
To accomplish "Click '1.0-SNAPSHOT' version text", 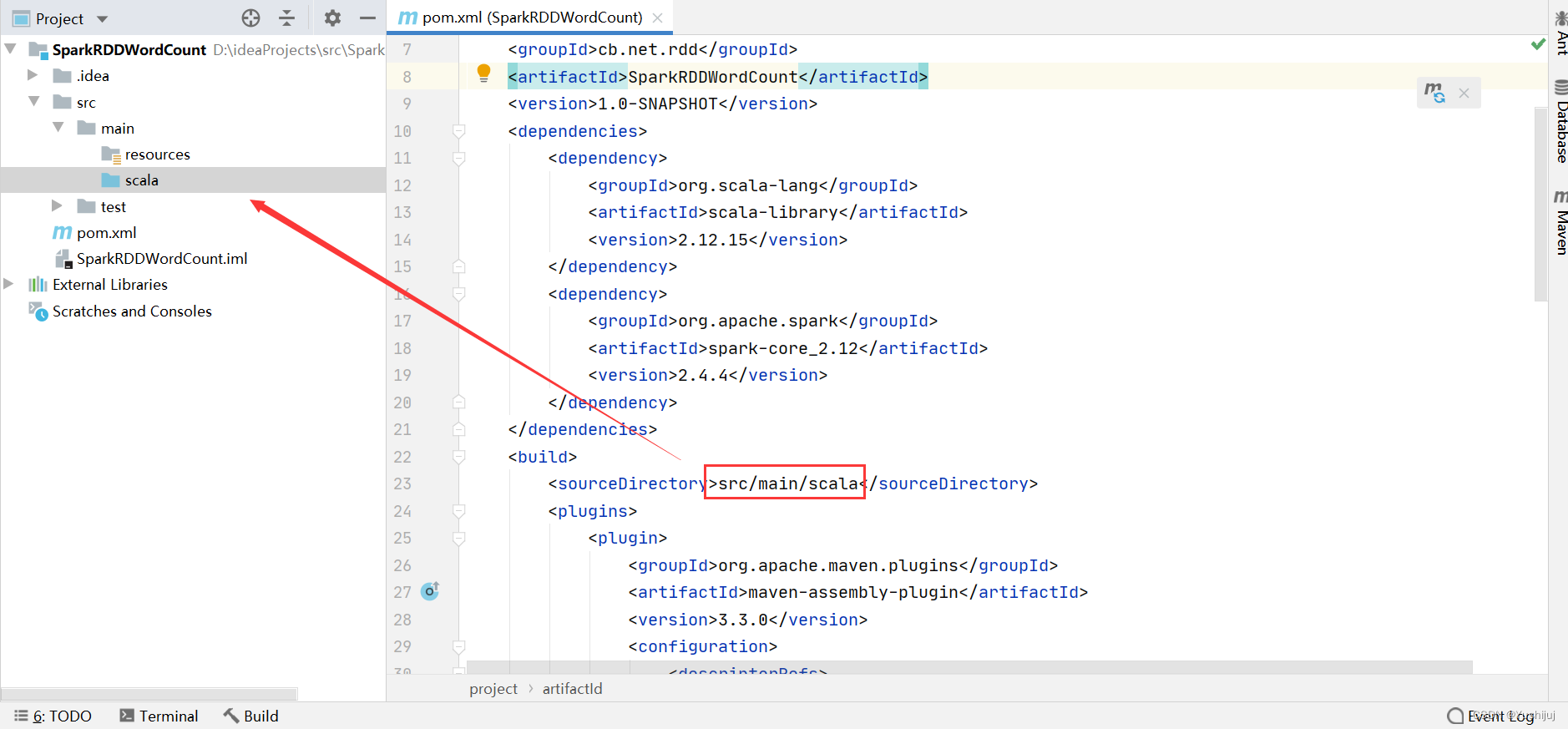I will (x=658, y=104).
